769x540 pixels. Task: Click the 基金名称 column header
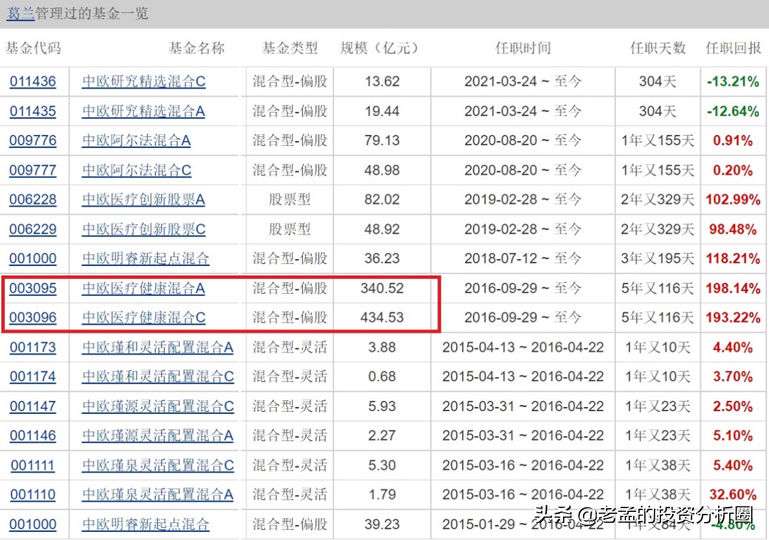click(196, 48)
